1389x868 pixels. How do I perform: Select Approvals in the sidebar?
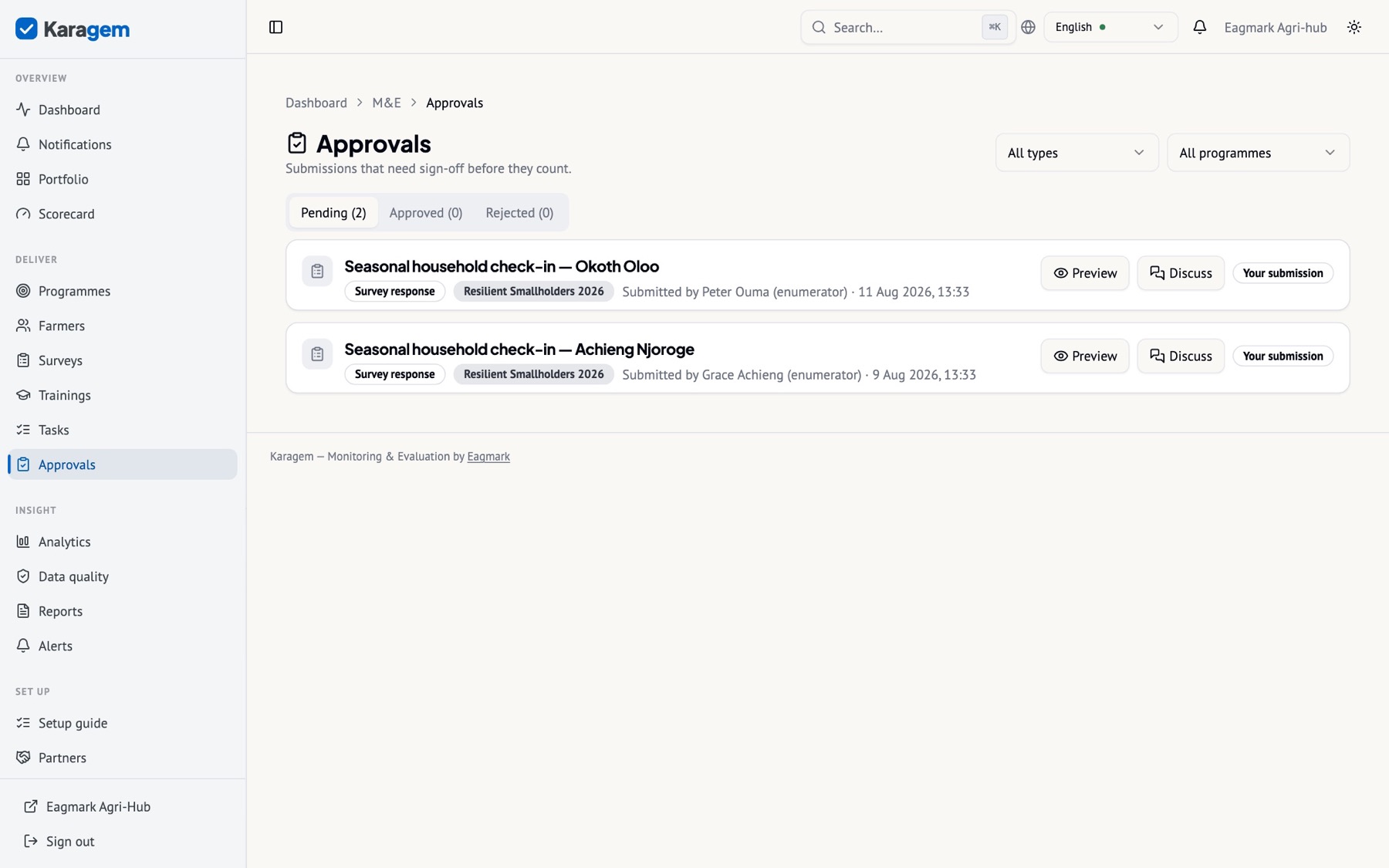[123, 464]
